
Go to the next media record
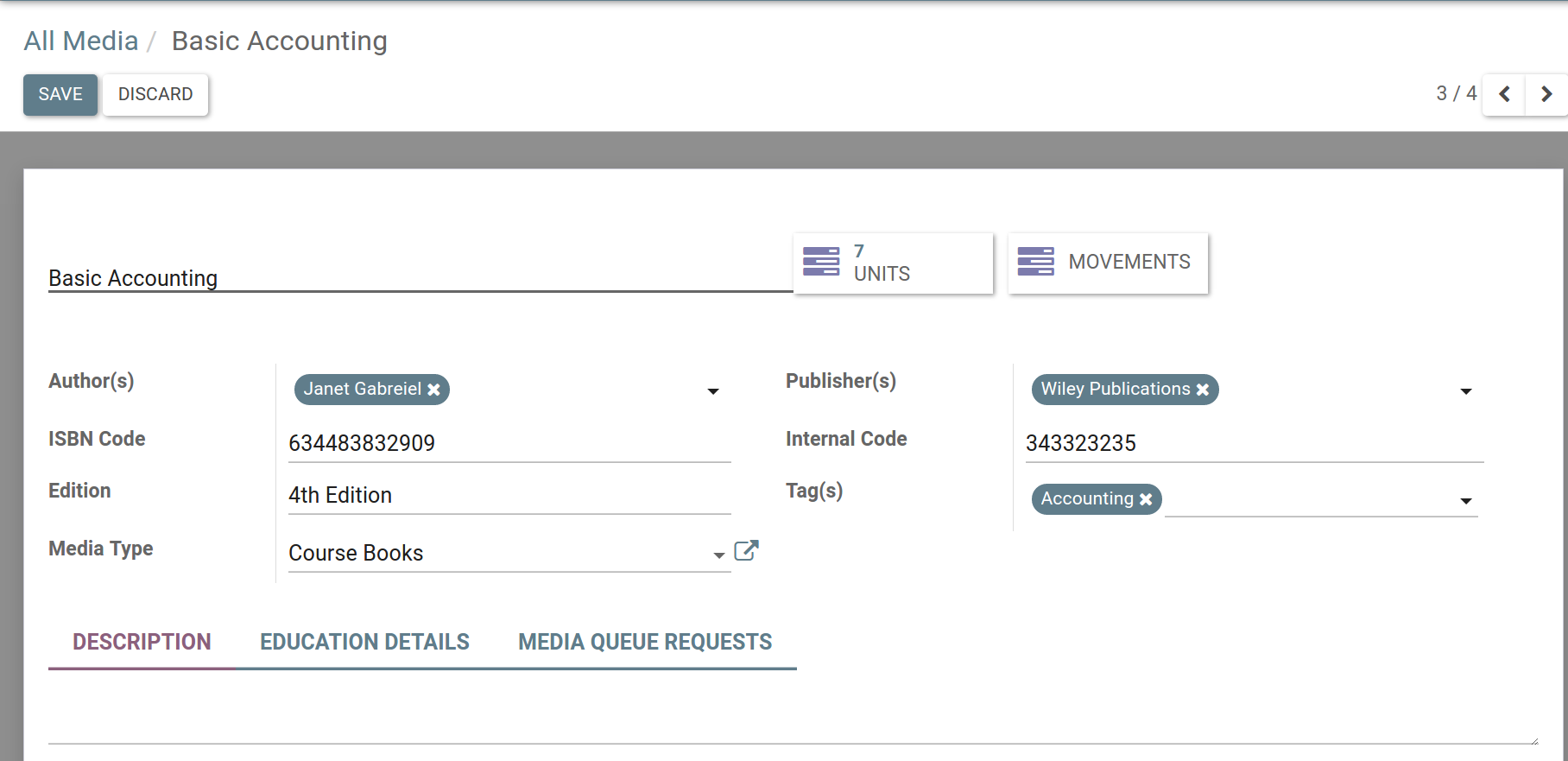click(x=1546, y=94)
